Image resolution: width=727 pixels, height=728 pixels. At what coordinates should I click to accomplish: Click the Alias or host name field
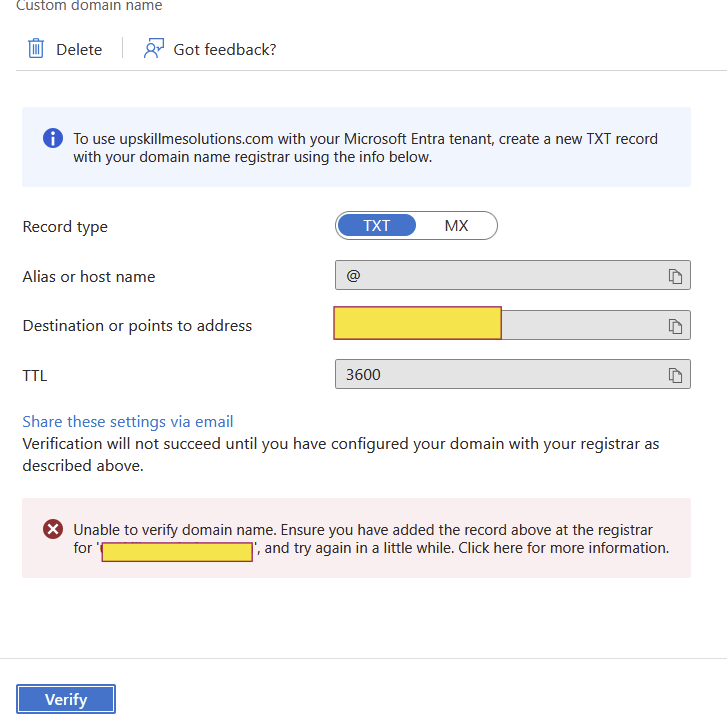click(x=513, y=275)
